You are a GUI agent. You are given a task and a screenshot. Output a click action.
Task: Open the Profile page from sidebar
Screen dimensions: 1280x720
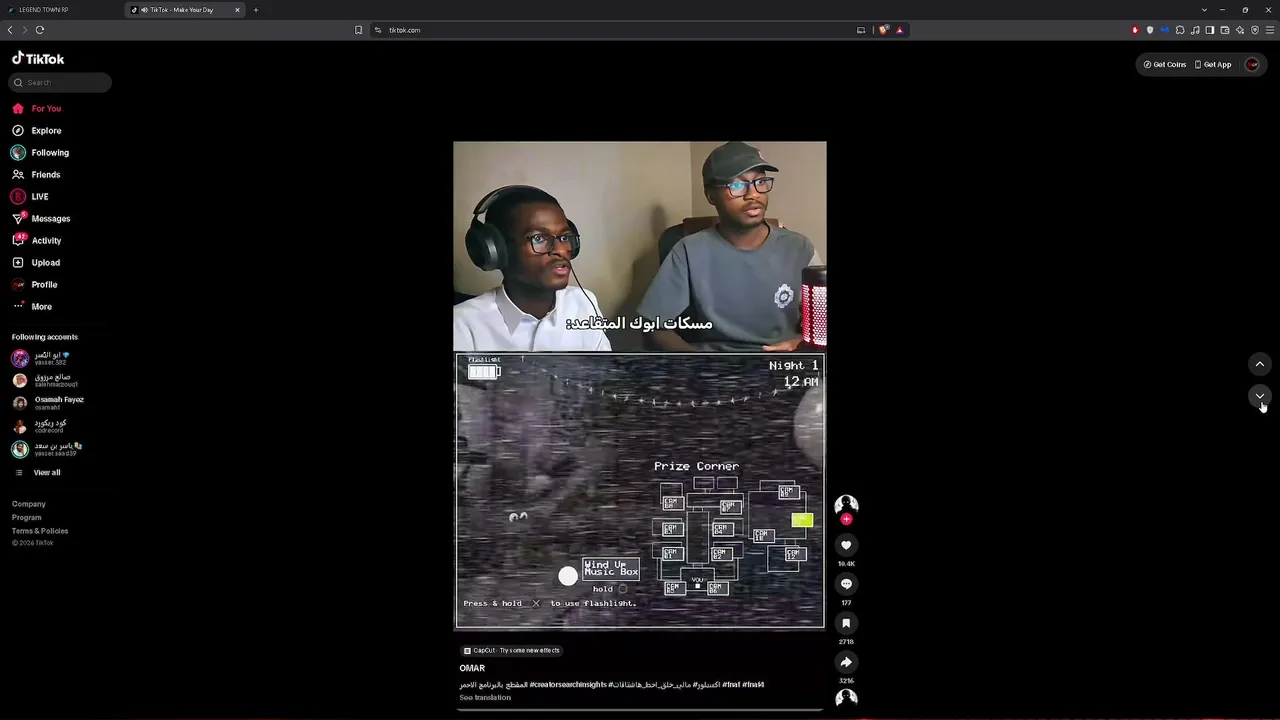[35, 284]
